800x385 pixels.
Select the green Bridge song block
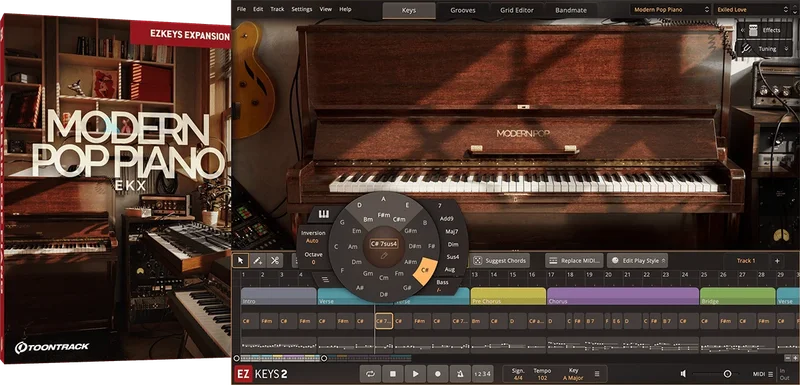[x=738, y=296]
